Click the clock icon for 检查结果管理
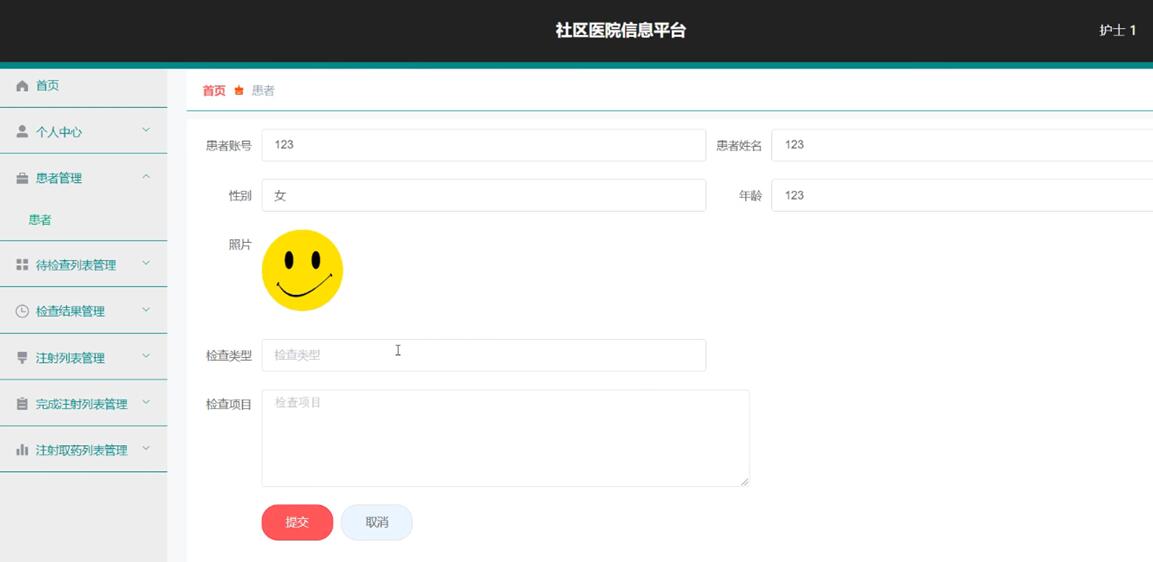The height and width of the screenshot is (562, 1153). pos(22,311)
